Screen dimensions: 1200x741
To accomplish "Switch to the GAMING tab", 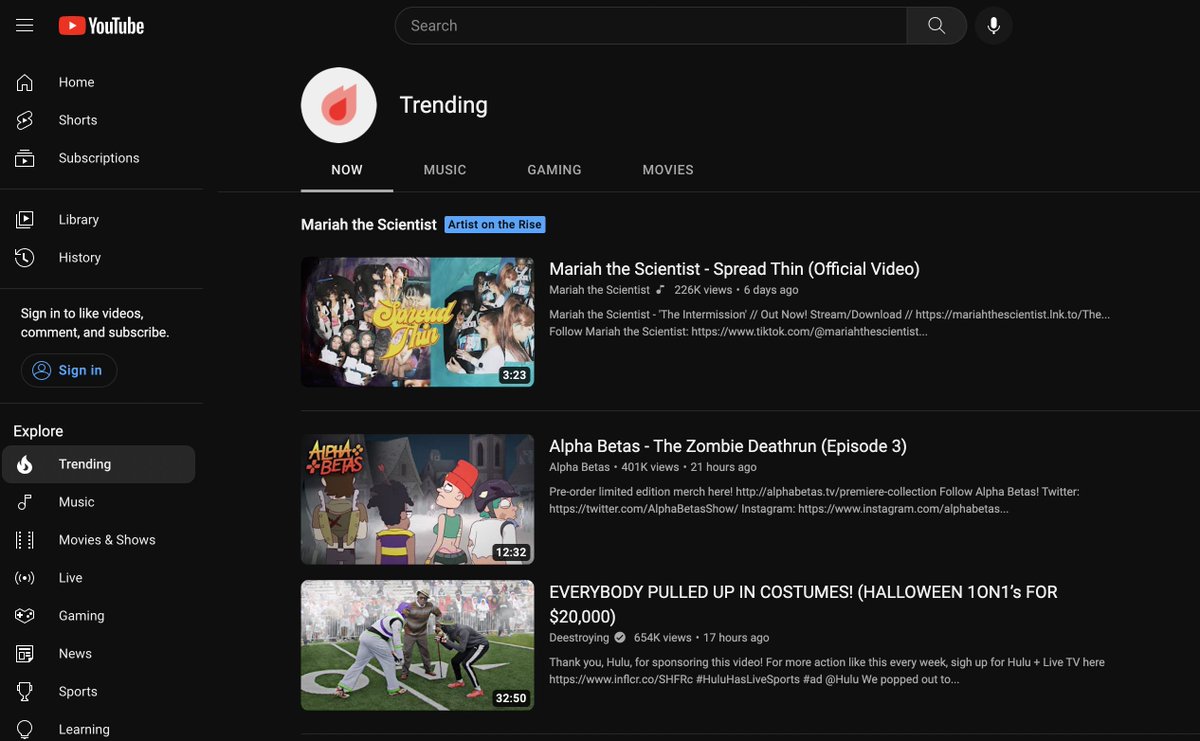I will click(554, 170).
